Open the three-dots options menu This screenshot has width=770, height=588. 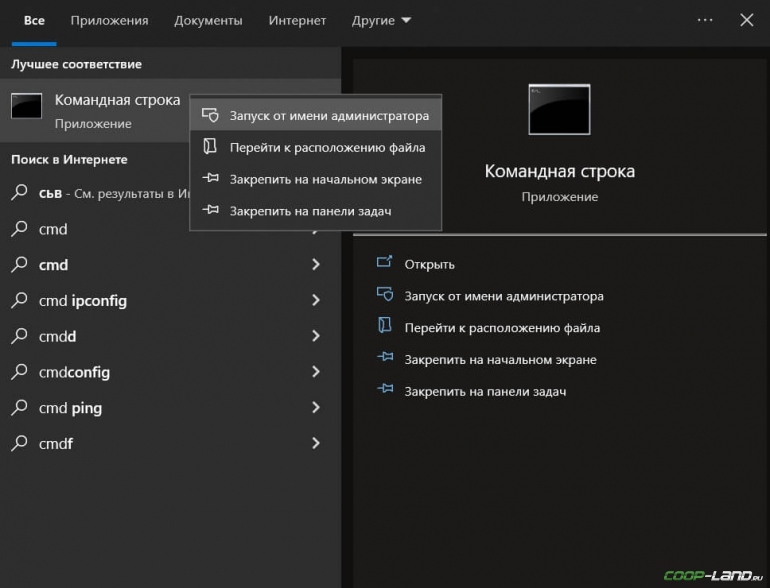706,20
